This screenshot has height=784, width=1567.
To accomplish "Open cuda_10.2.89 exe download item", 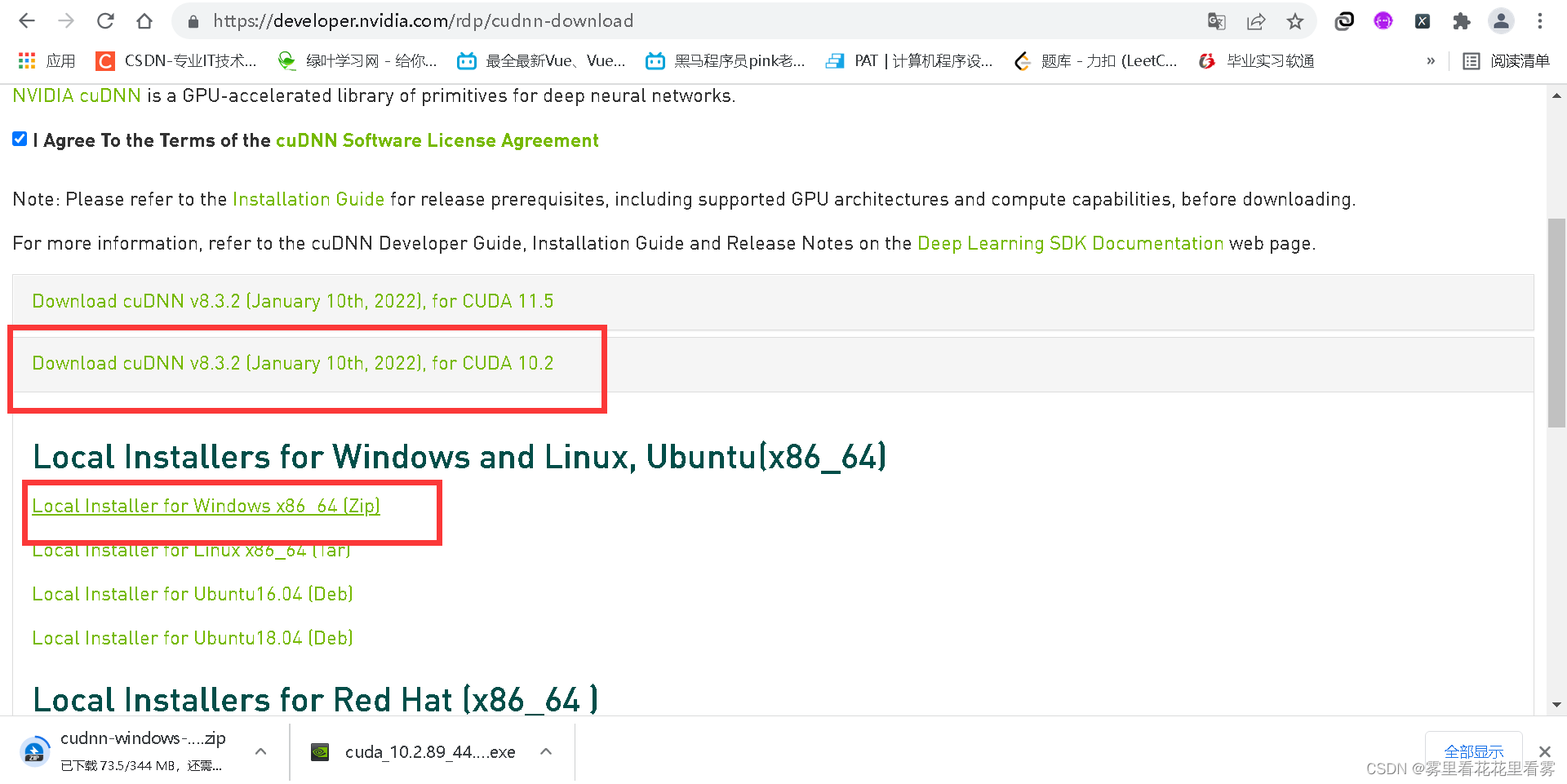I will pyautogui.click(x=414, y=752).
